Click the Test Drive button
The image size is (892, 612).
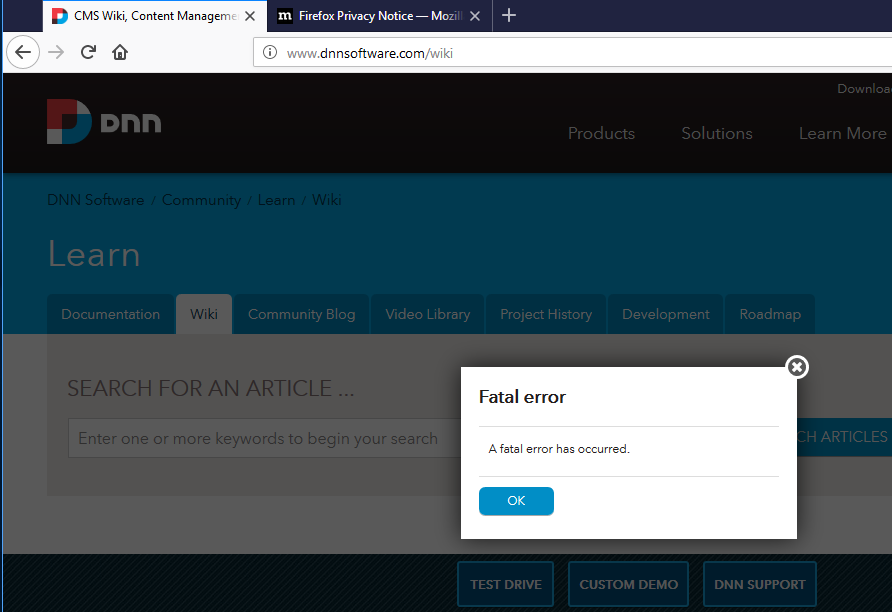(506, 584)
